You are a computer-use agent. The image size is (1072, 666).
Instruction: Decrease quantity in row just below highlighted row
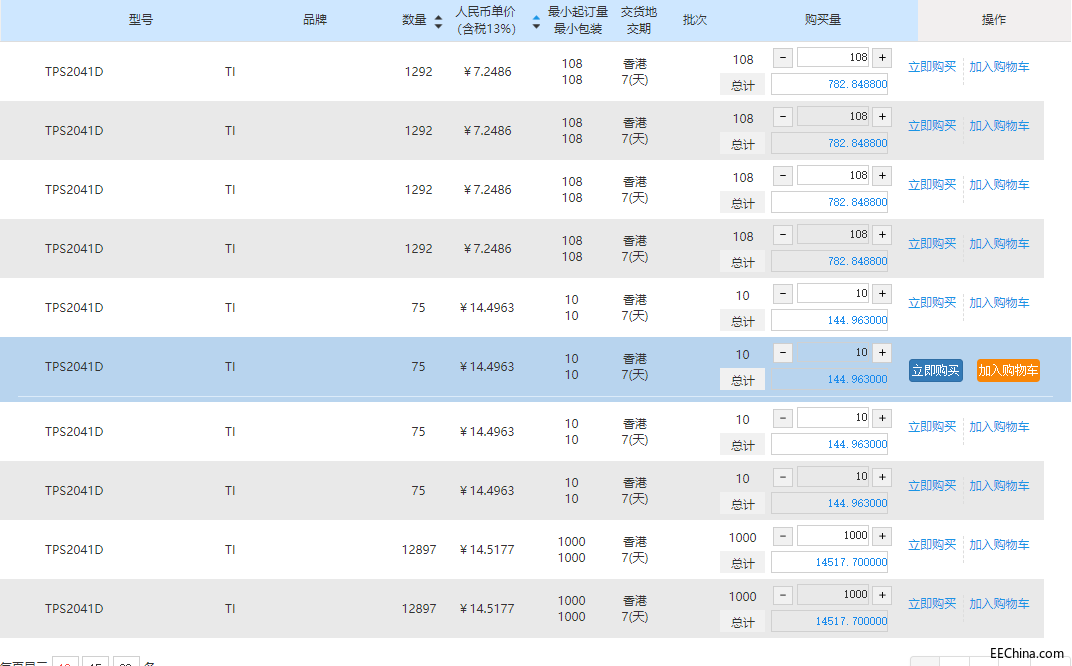pos(783,417)
